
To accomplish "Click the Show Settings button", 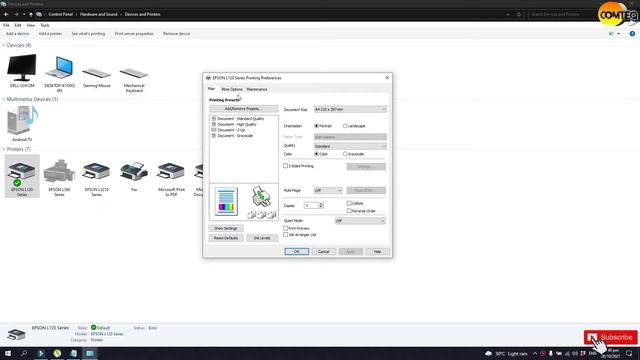I will (x=226, y=228).
